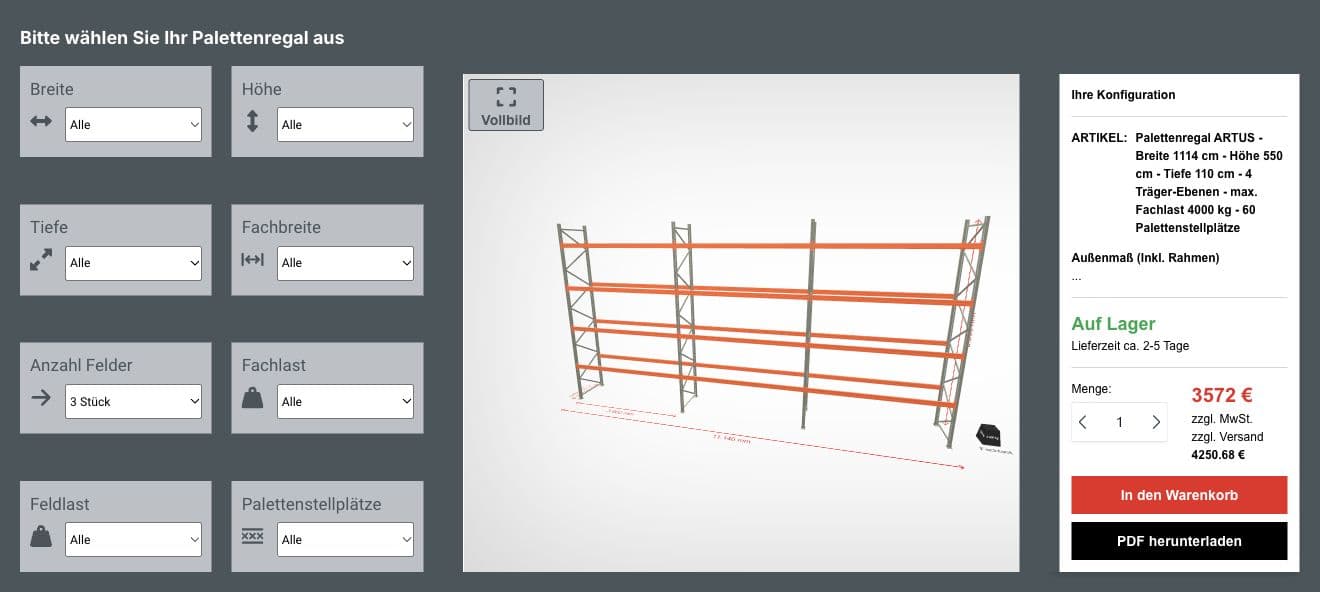Add configuration via In den Warenkorb

[x=1179, y=495]
